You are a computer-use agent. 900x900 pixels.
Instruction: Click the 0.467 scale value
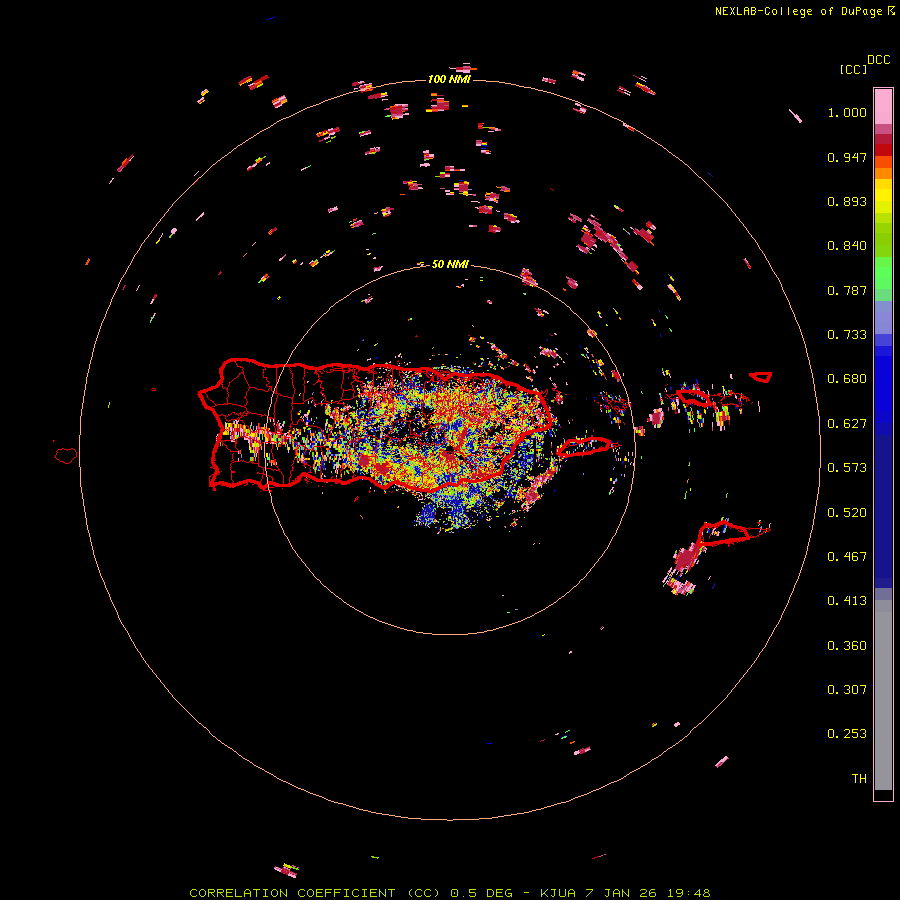click(x=847, y=557)
